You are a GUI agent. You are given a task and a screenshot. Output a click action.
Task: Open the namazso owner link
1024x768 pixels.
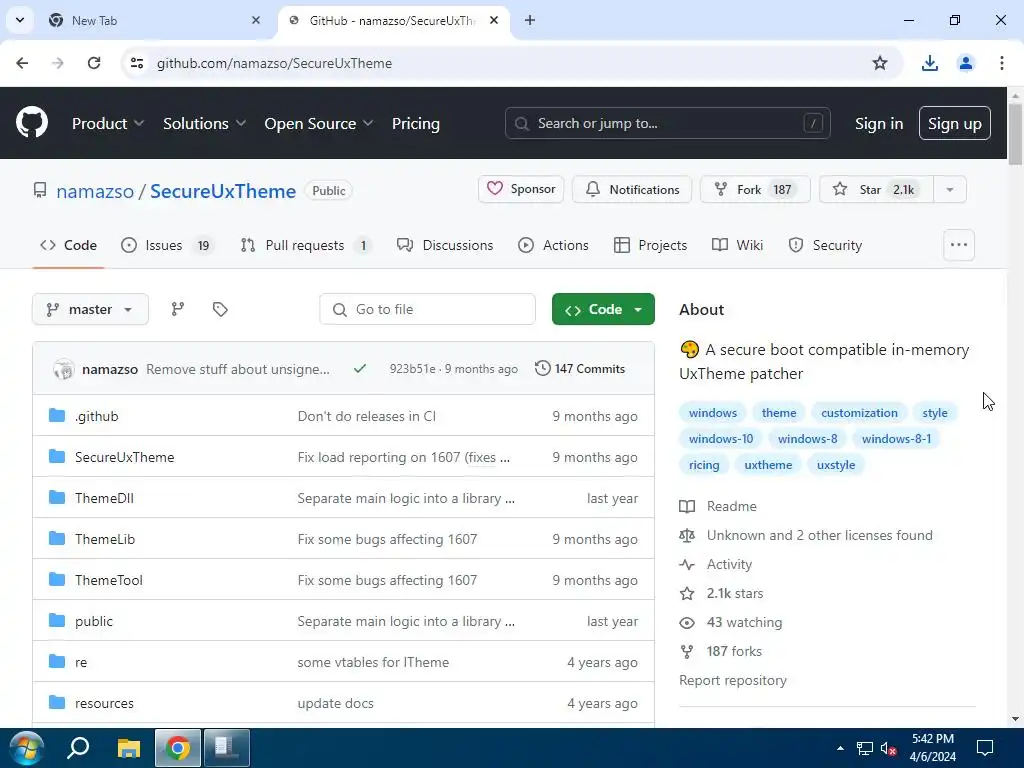(x=95, y=191)
